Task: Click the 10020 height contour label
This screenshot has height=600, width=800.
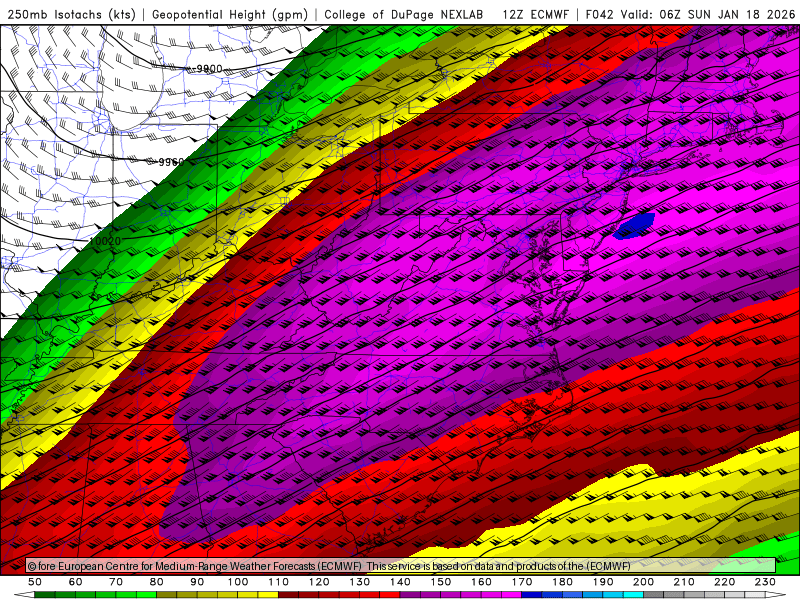Action: 105,241
